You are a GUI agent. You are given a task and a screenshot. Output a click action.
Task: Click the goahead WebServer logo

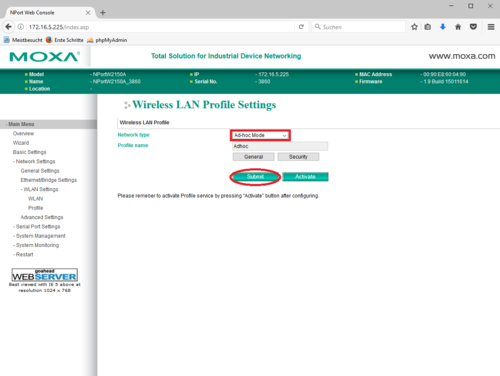click(45, 275)
